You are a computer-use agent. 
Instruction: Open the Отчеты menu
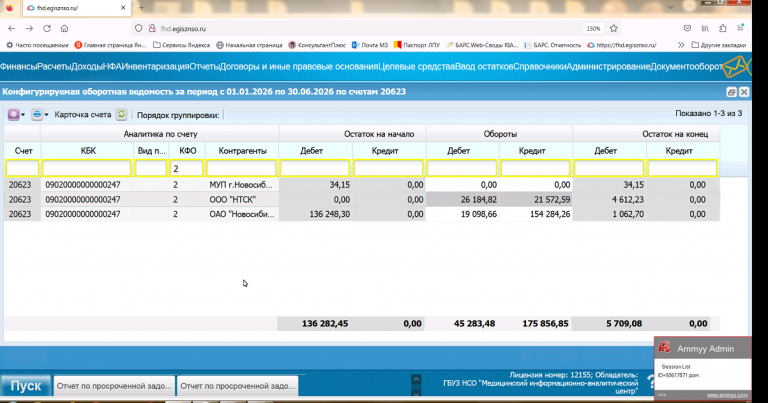[x=204, y=67]
